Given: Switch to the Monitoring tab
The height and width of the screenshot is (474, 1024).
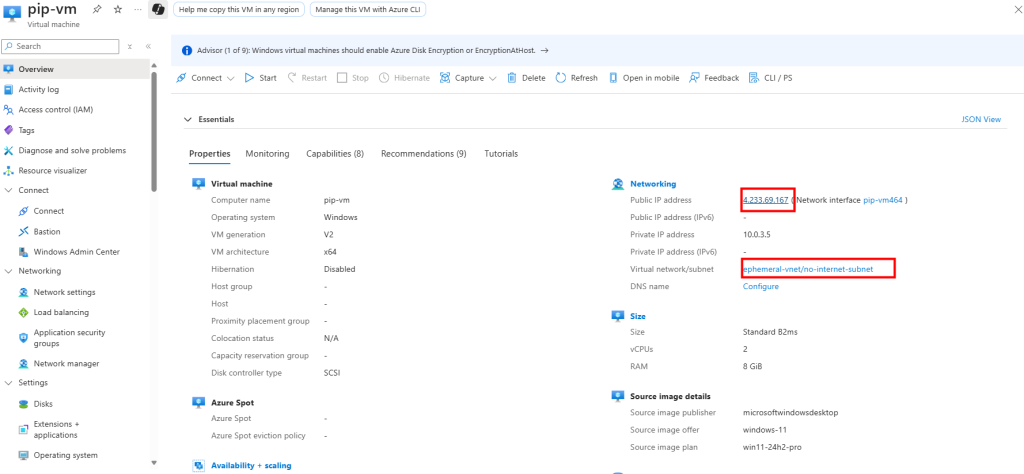Looking at the screenshot, I should pyautogui.click(x=267, y=154).
